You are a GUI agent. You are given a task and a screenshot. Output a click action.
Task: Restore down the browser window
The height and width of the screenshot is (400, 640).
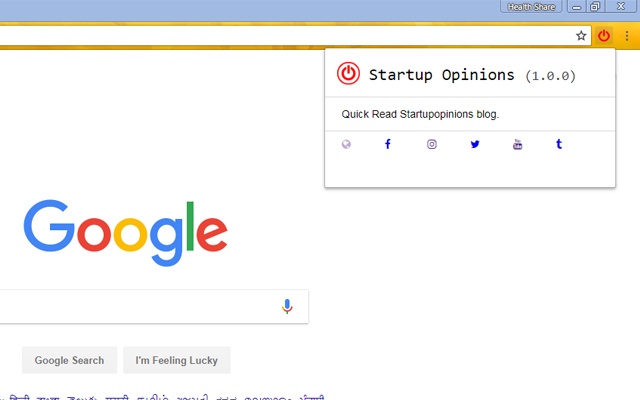595,7
